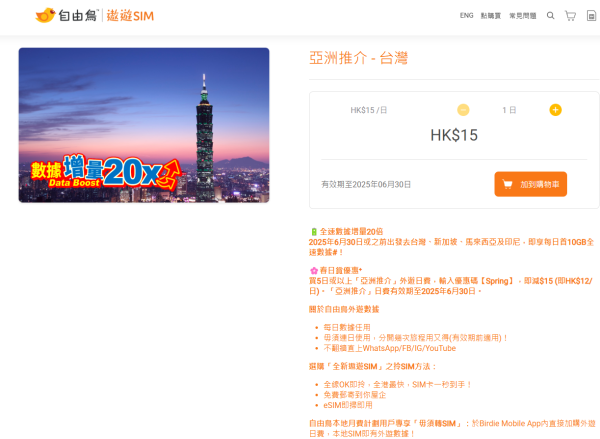This screenshot has width=600, height=439.
Task: Click the 亞洲推介 - 台灣 product title
Action: [x=359, y=58]
